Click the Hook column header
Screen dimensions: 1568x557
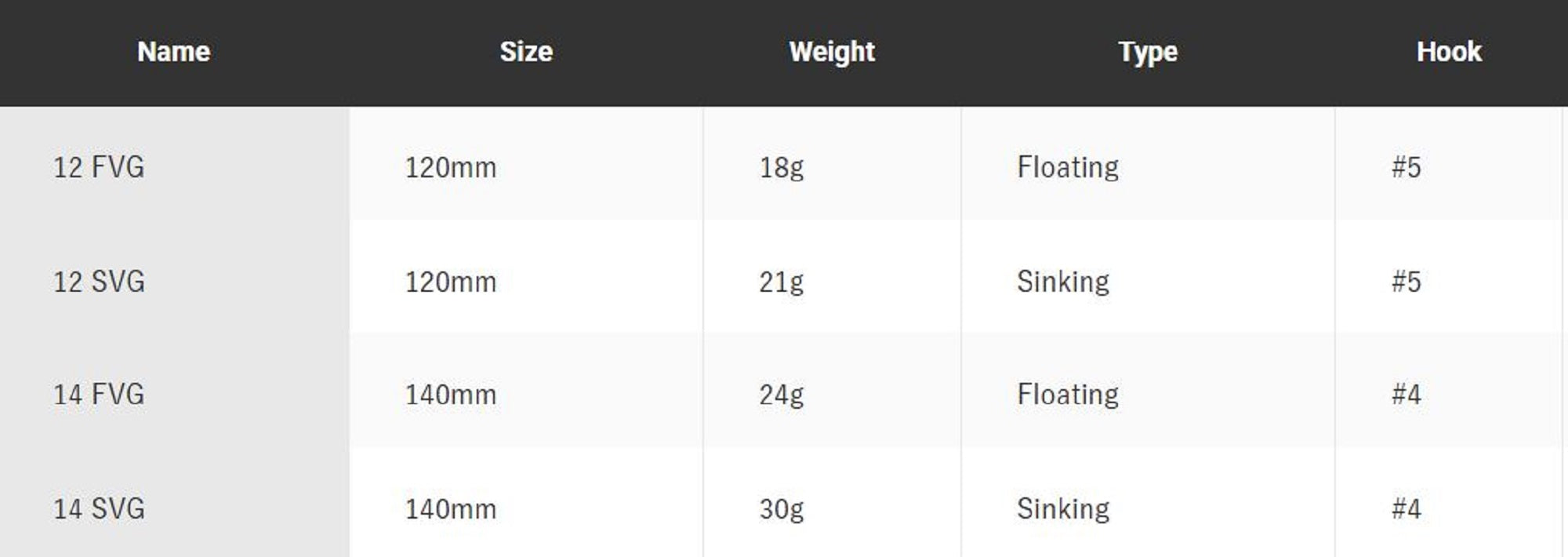[x=1449, y=52]
